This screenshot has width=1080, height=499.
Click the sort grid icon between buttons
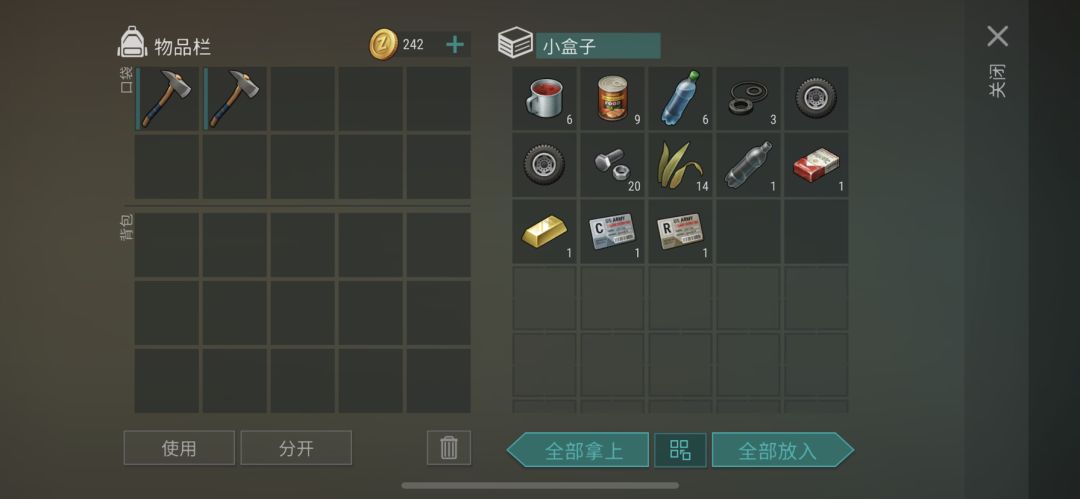tap(680, 450)
